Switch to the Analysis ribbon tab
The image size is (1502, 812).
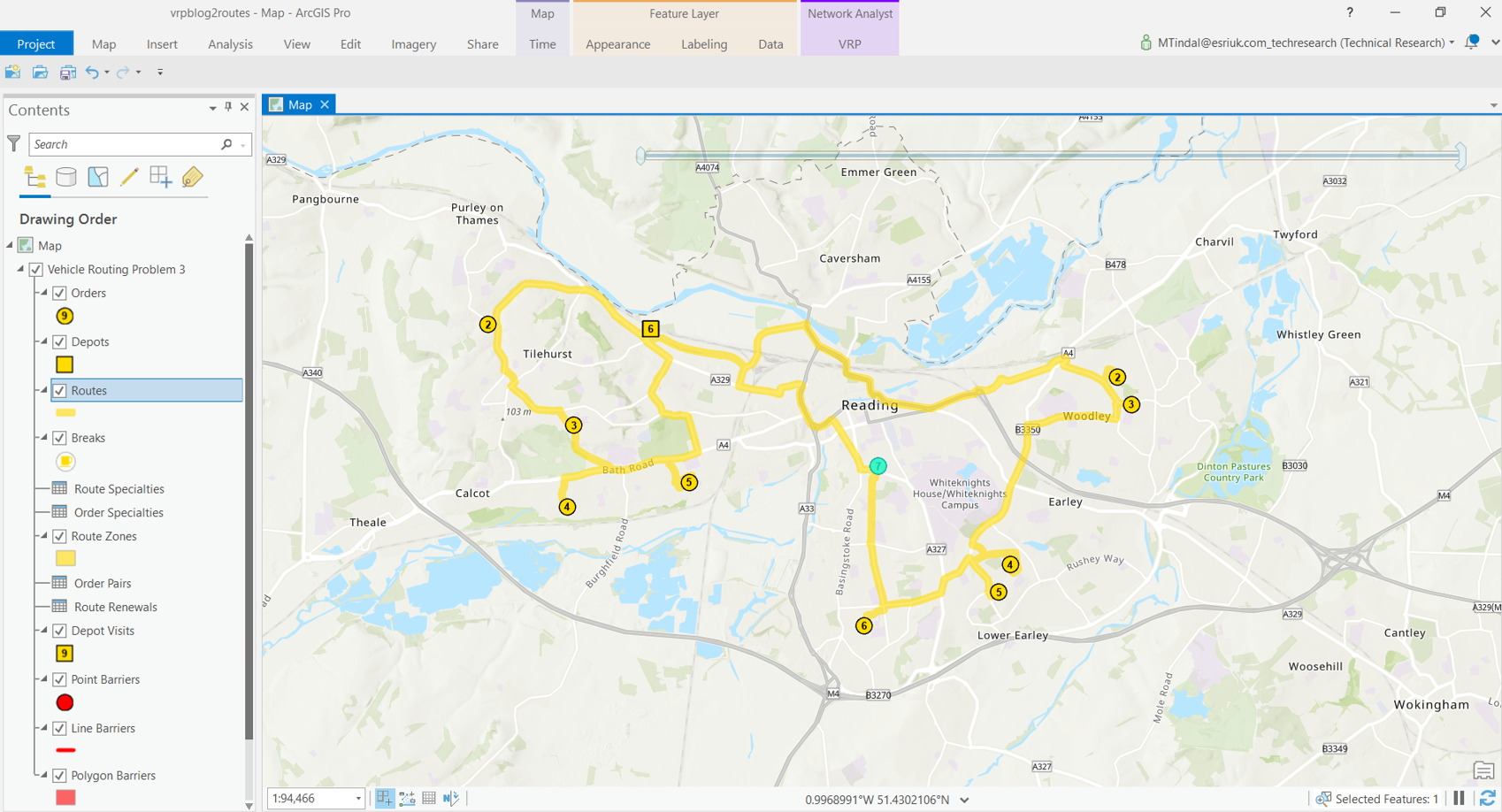[x=230, y=43]
